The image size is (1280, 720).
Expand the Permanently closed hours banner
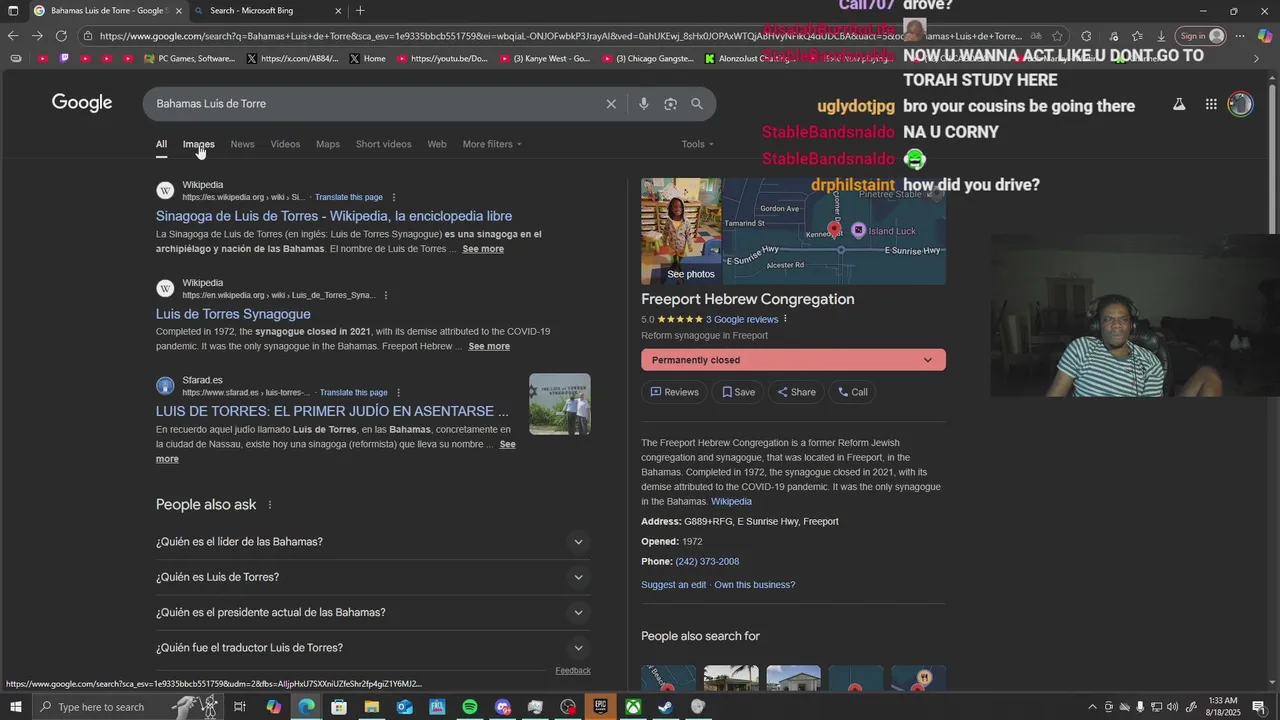pyautogui.click(x=793, y=360)
